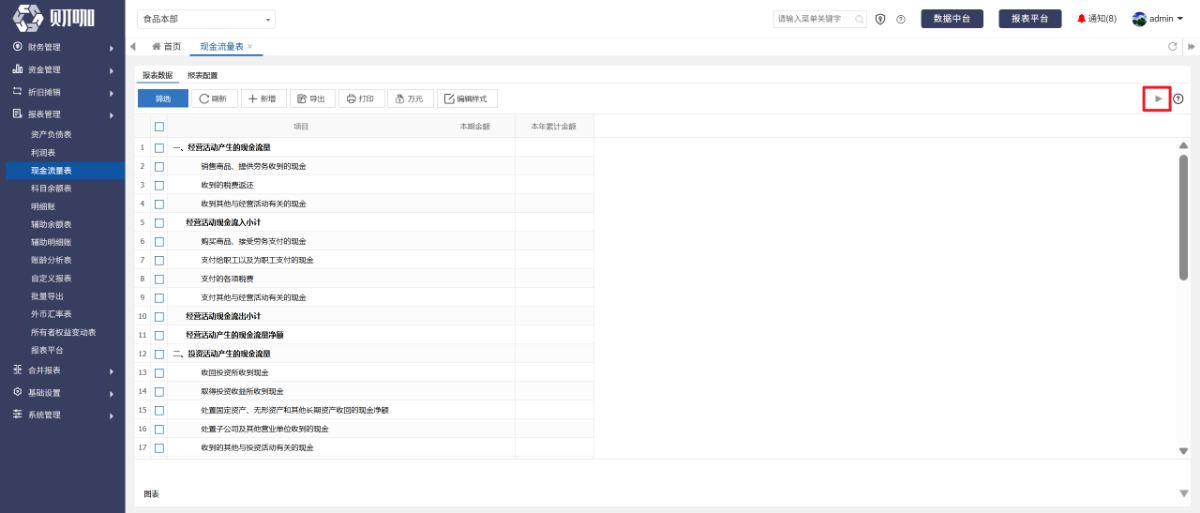Click the search magnifier in the menu keyword box
Viewport: 1200px width, 513px height.
[x=860, y=19]
